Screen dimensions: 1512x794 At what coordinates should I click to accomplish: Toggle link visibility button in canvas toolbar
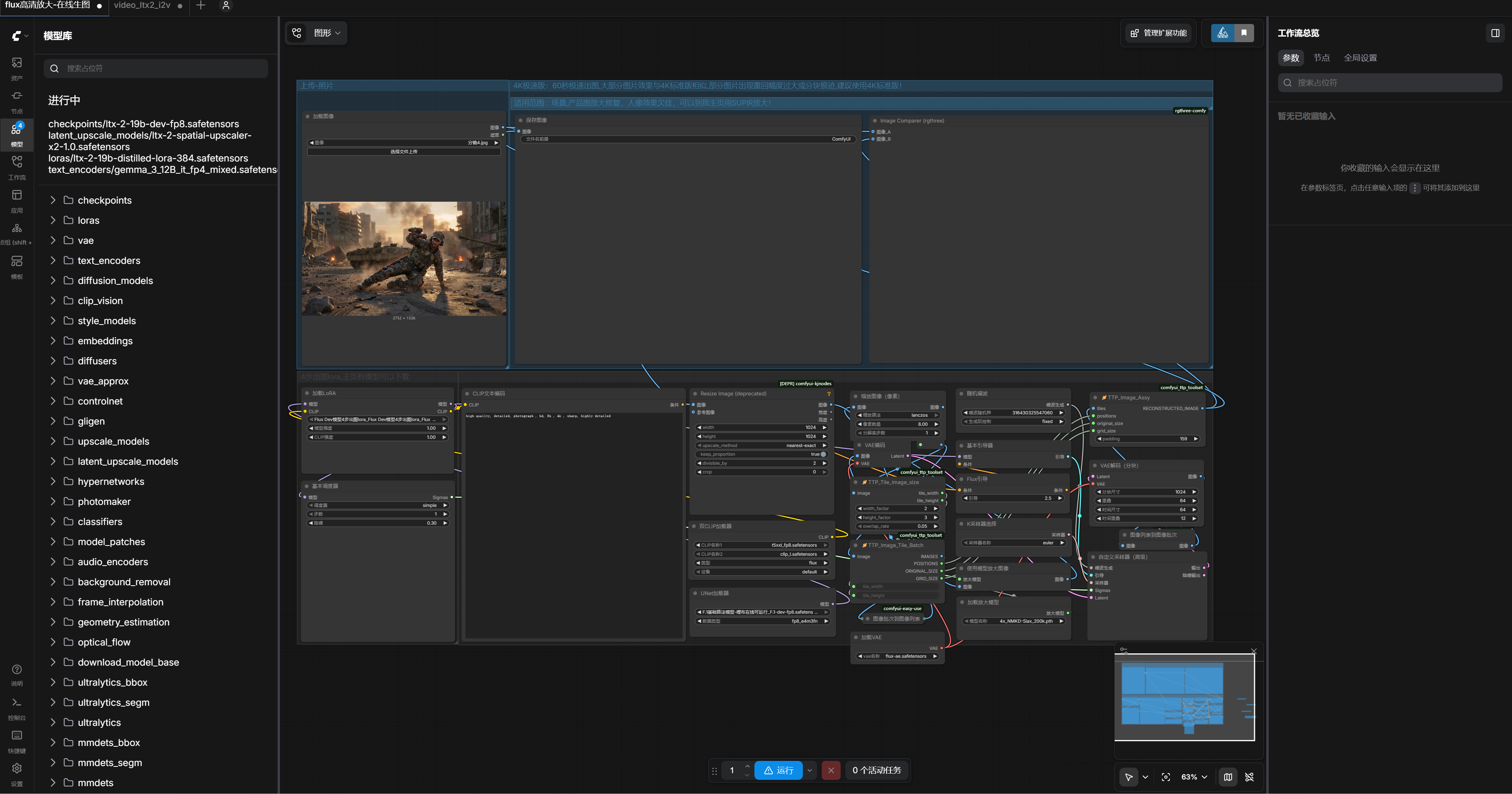1250,777
